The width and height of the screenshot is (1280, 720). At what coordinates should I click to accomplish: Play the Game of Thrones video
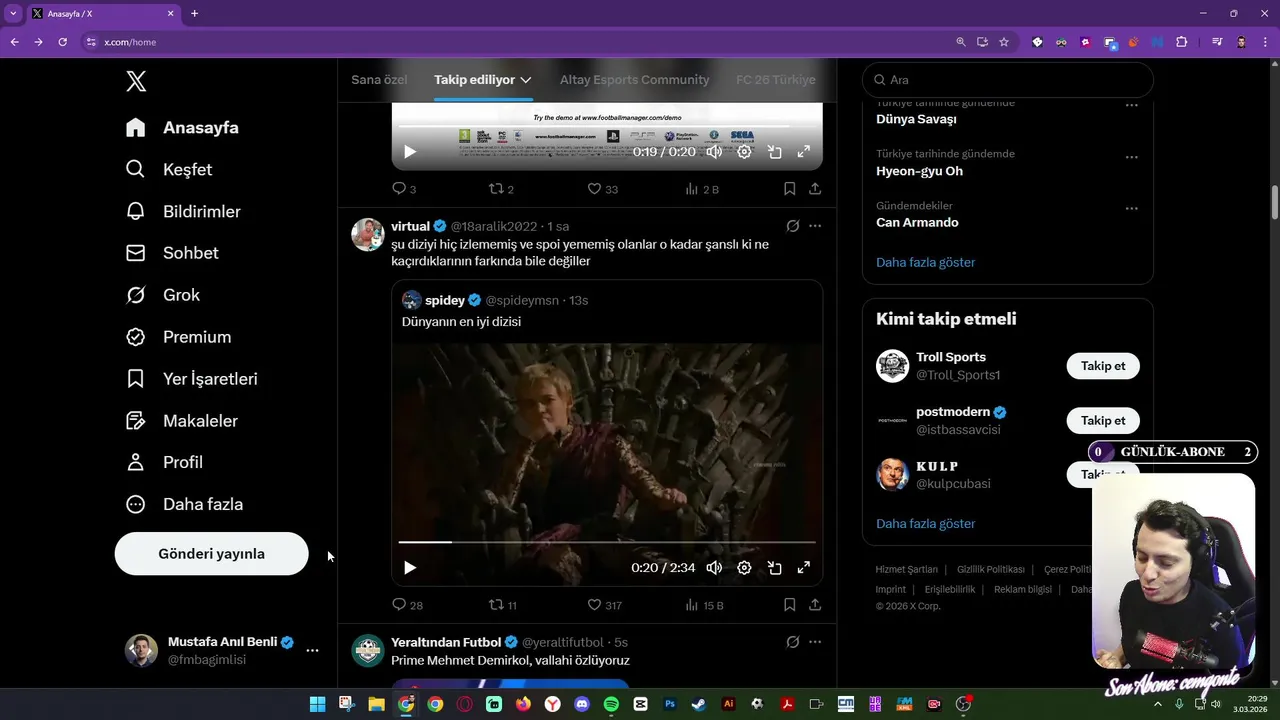point(410,567)
